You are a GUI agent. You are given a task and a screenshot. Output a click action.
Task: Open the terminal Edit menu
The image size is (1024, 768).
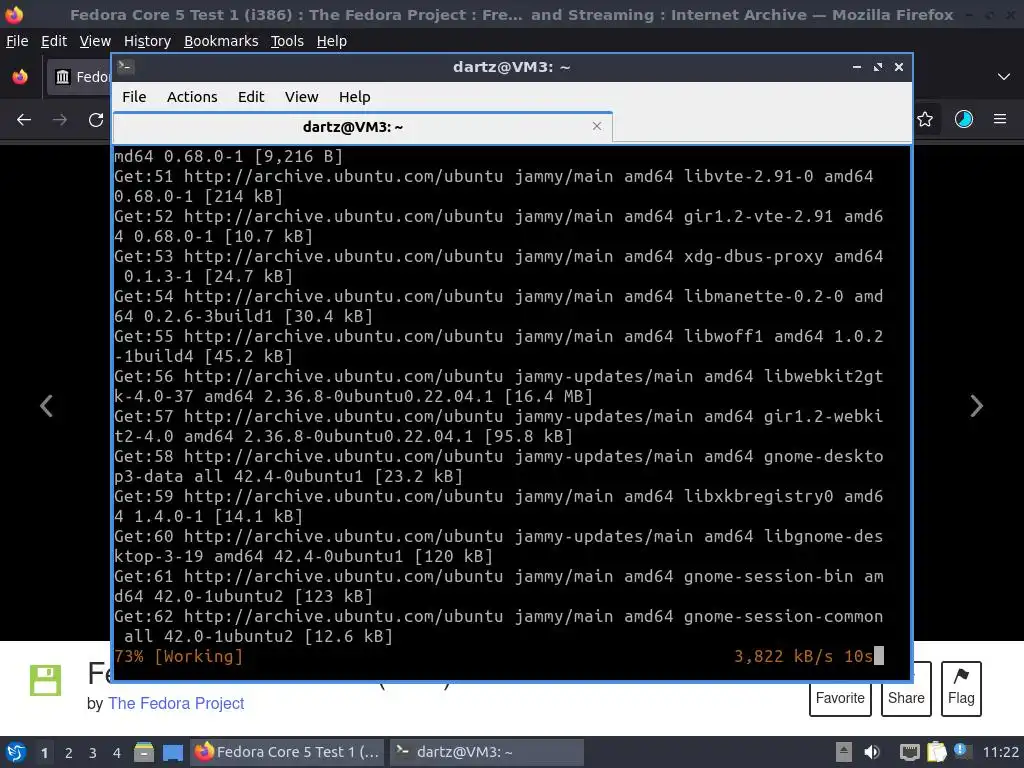[x=251, y=97]
